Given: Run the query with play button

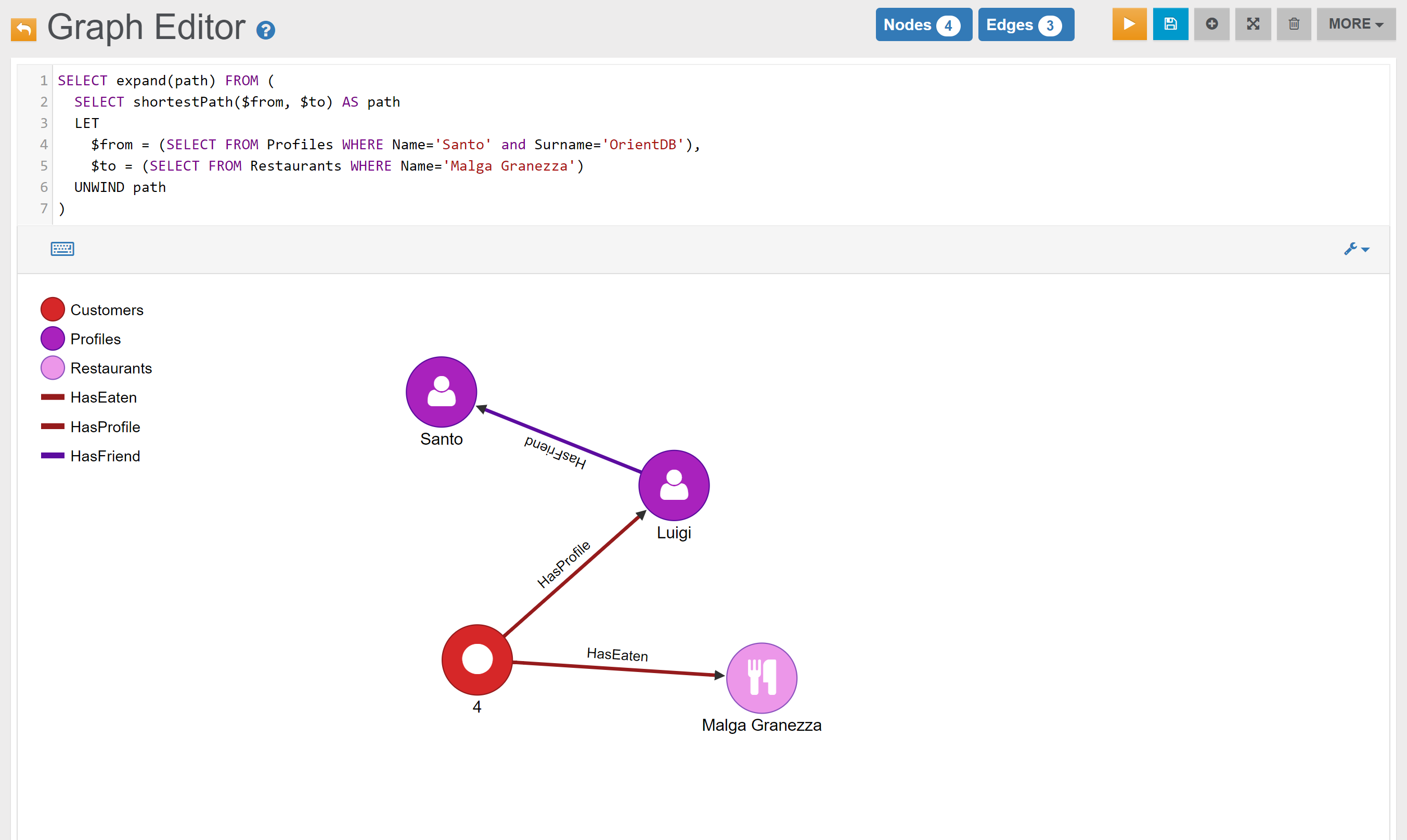Looking at the screenshot, I should point(1129,24).
